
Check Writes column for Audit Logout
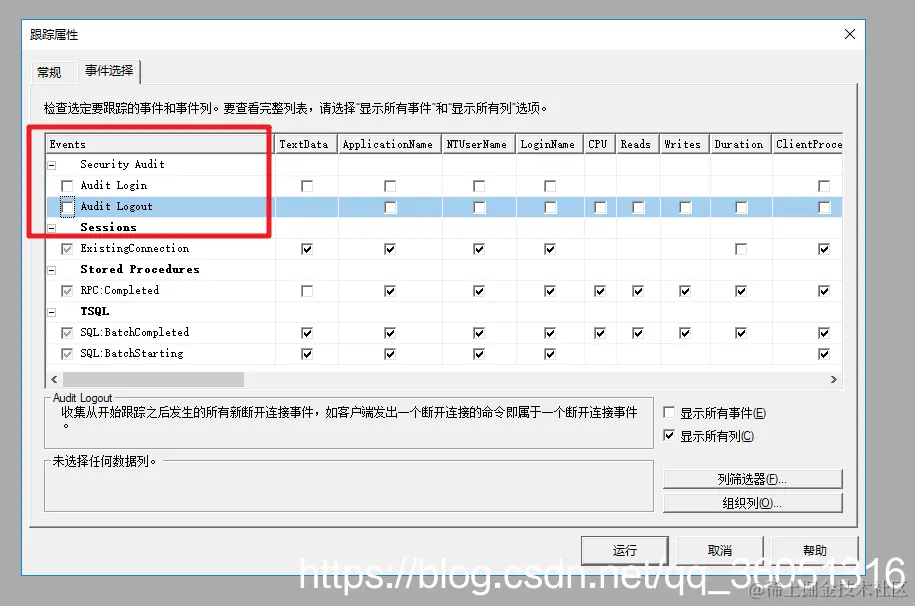(685, 207)
